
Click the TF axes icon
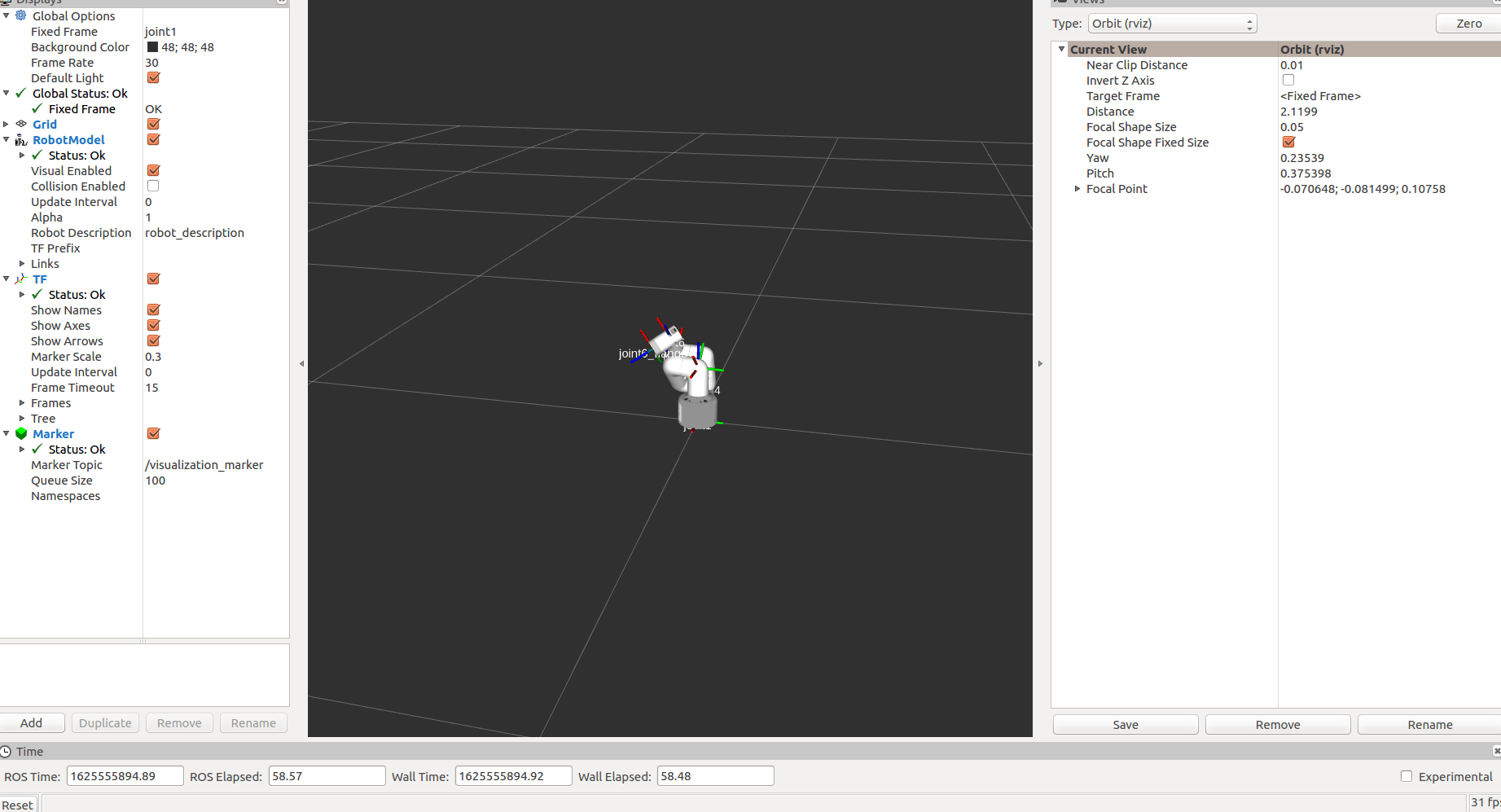[x=21, y=279]
